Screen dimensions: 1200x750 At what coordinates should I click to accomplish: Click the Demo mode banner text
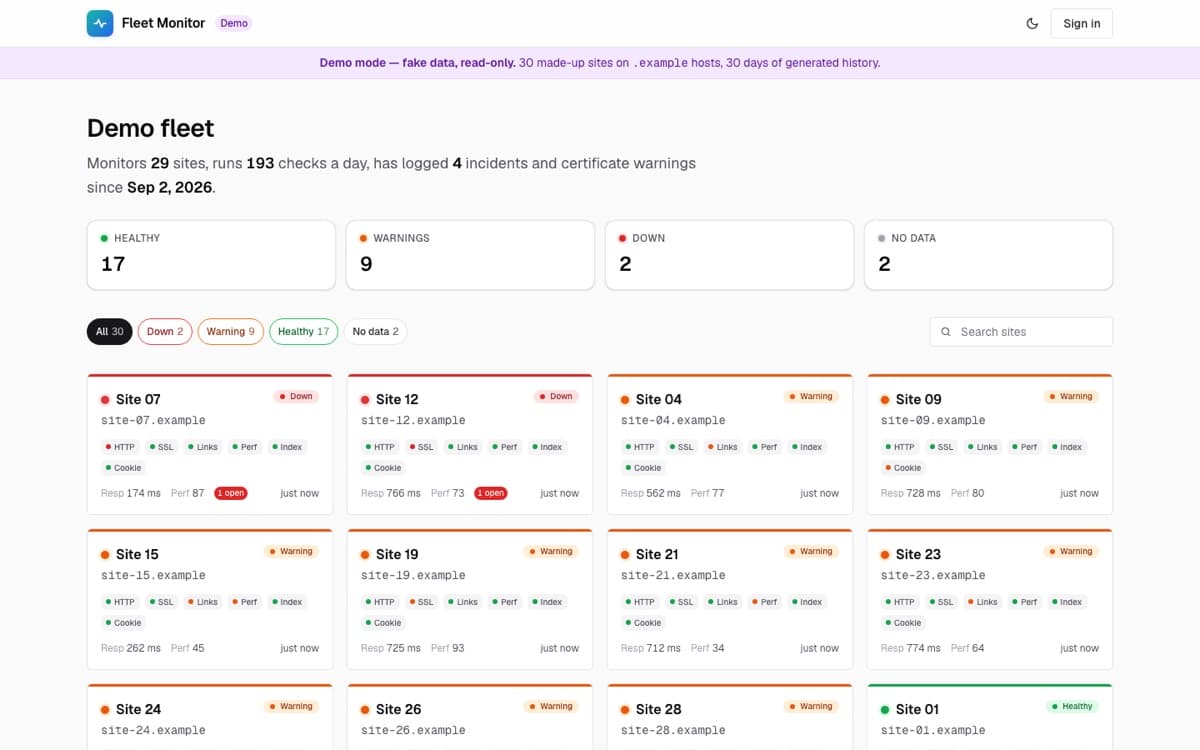click(x=600, y=62)
